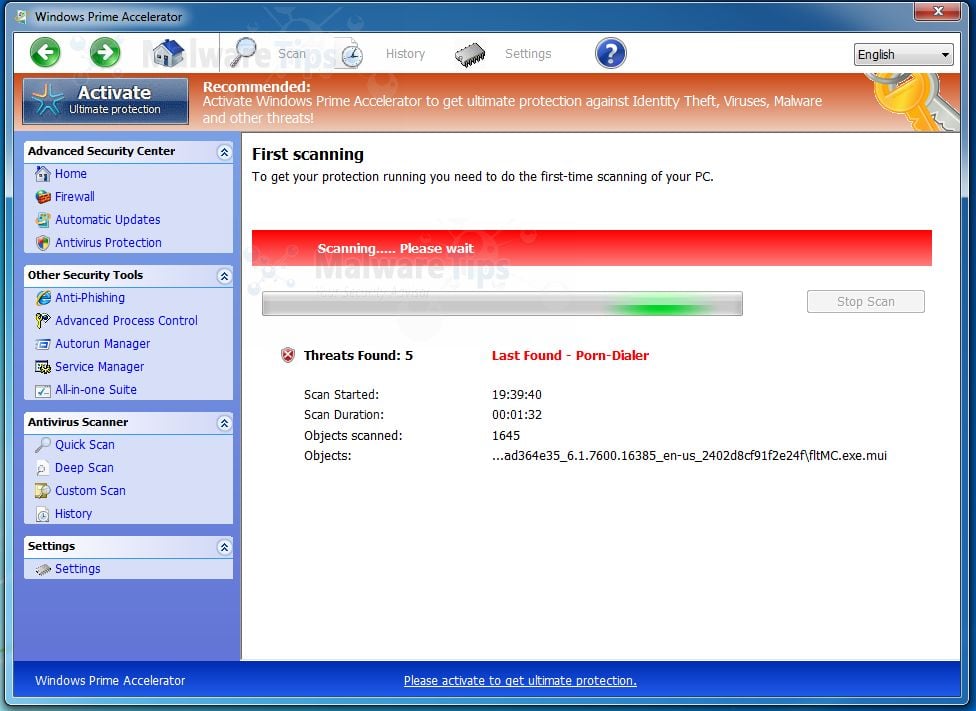Click the magnifying glass Scan icon
The width and height of the screenshot is (976, 711).
coord(244,52)
